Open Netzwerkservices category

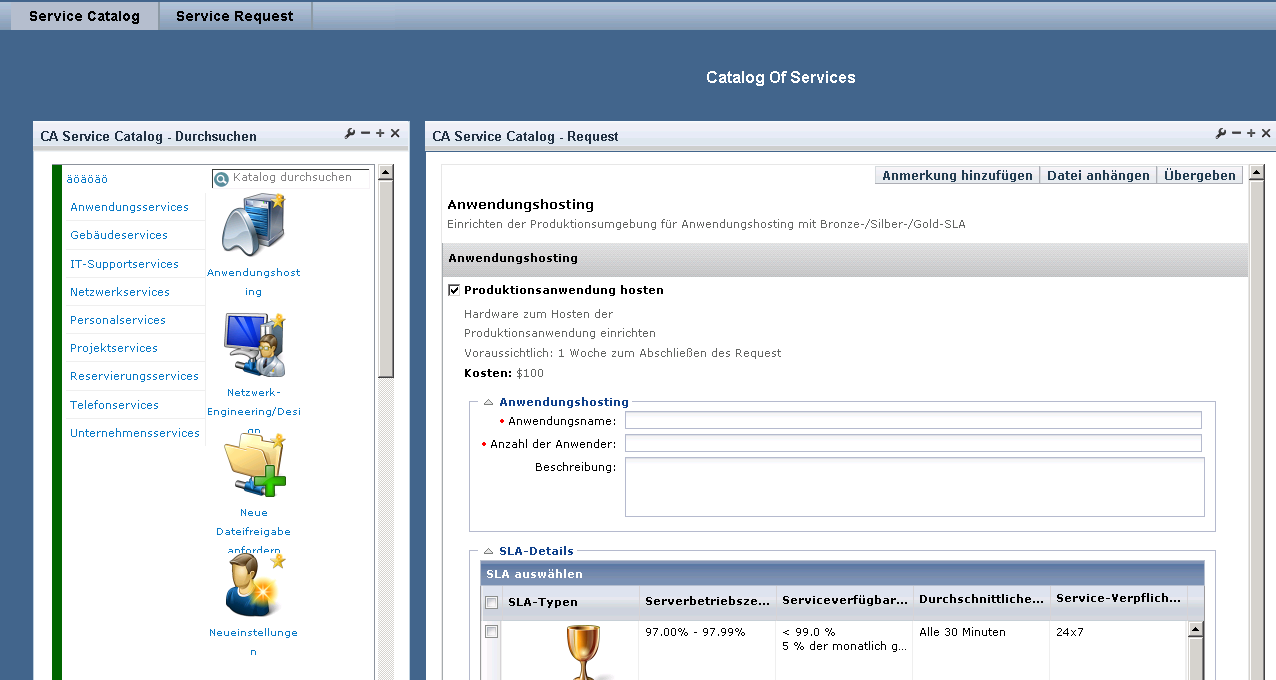click(120, 292)
